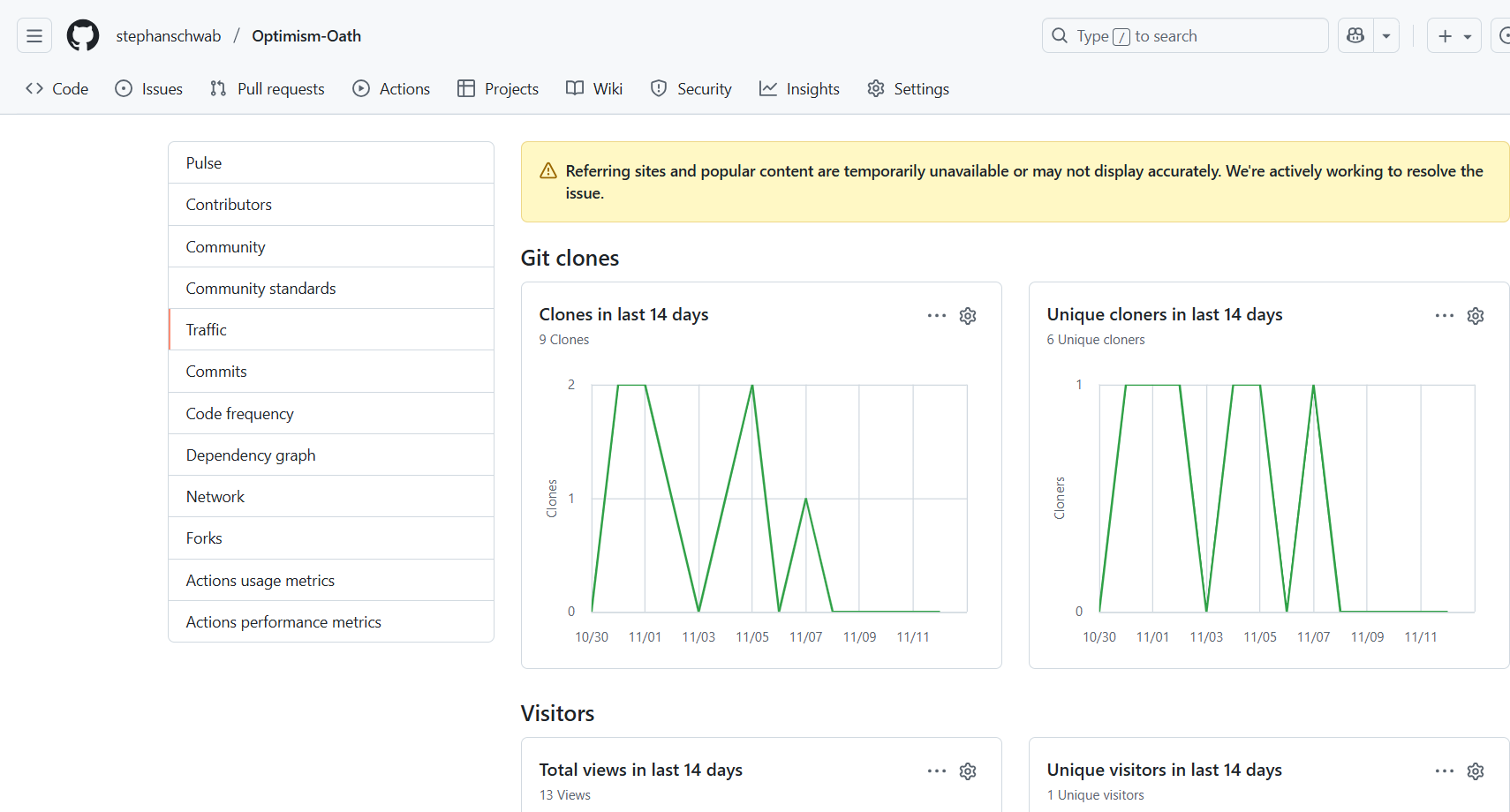
Task: Open the Optimism-Oath repository link
Action: coord(306,36)
